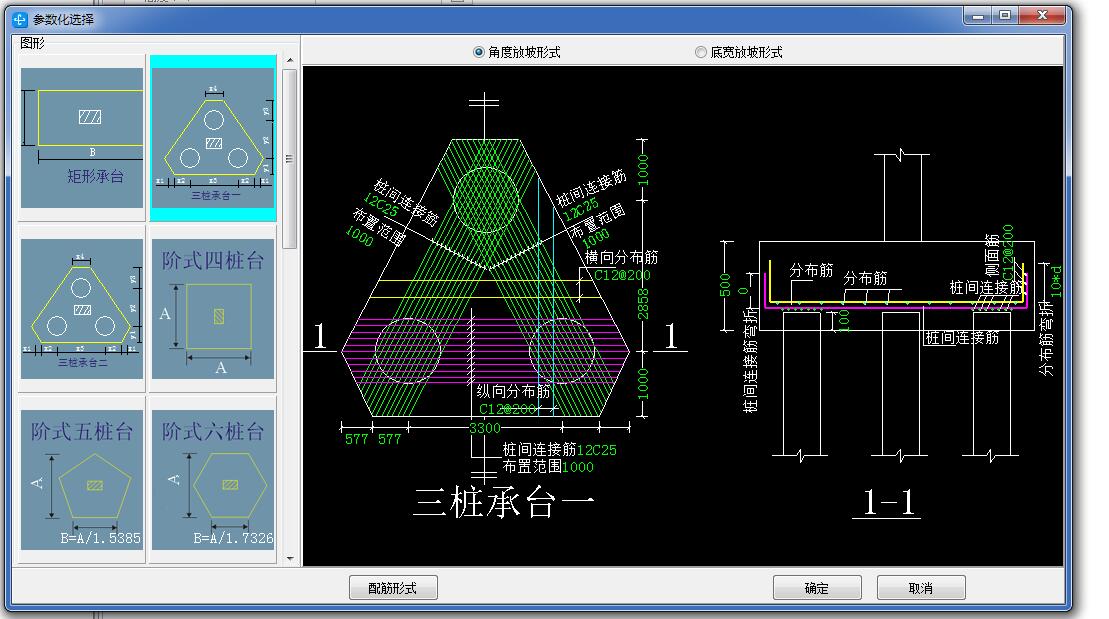The image size is (1109, 619).
Task: Click the 100 pile embed value in section
Action: click(x=844, y=320)
